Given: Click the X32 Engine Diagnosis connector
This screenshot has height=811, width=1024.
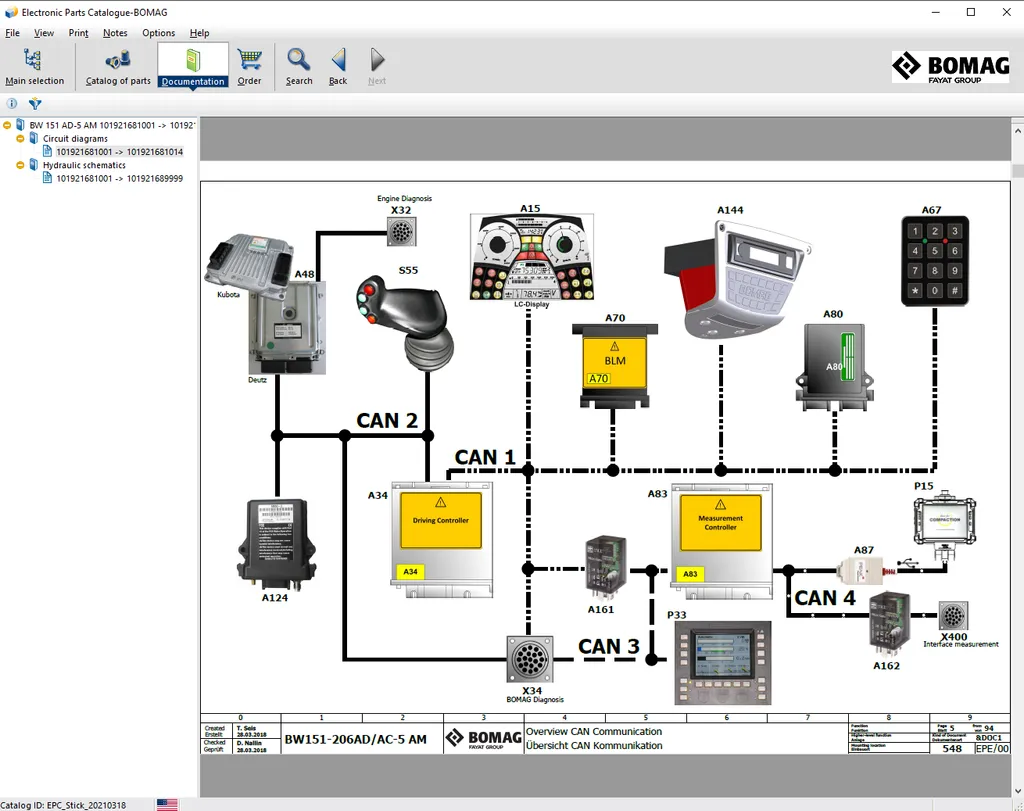Looking at the screenshot, I should coord(401,231).
